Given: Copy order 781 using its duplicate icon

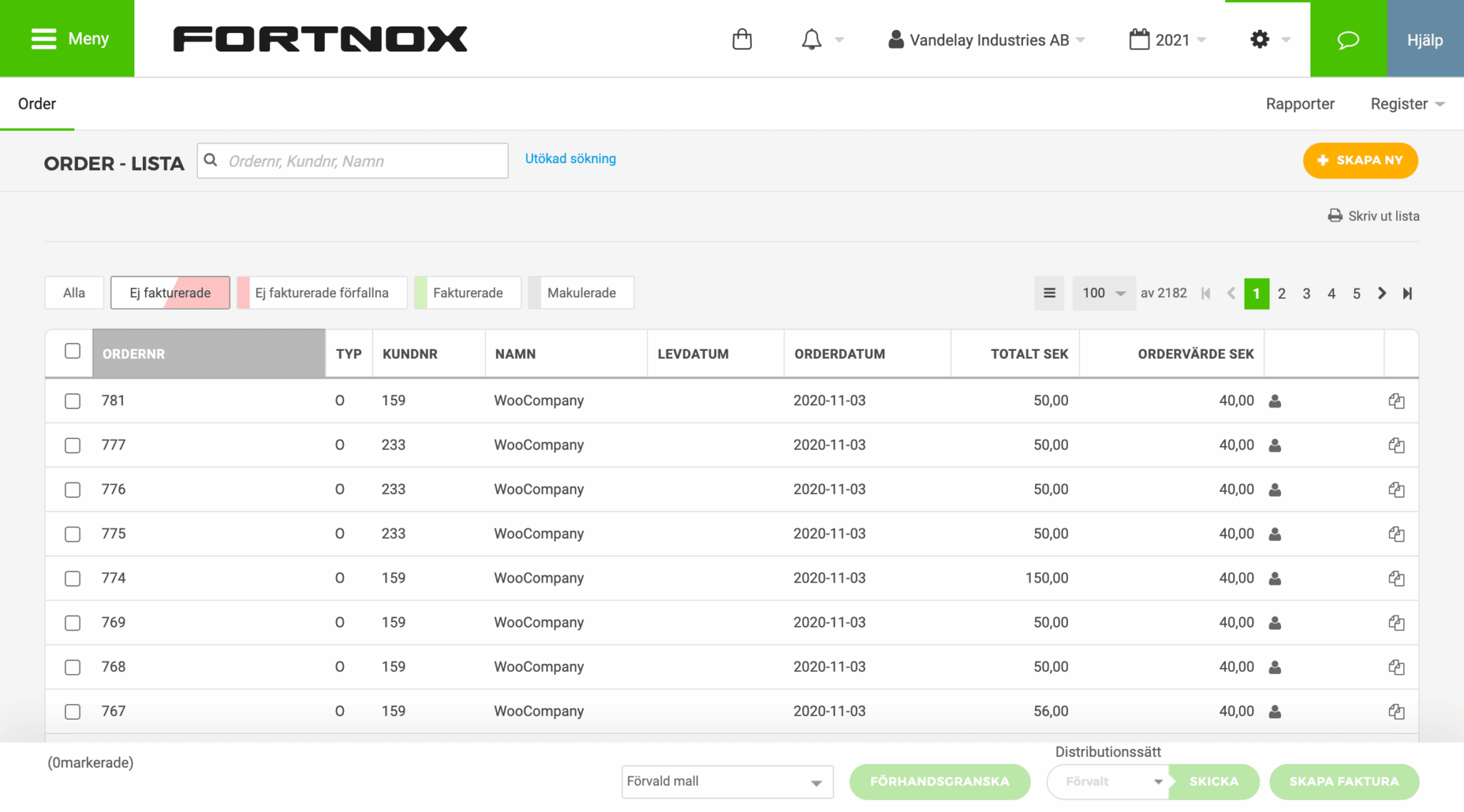Looking at the screenshot, I should coord(1397,400).
